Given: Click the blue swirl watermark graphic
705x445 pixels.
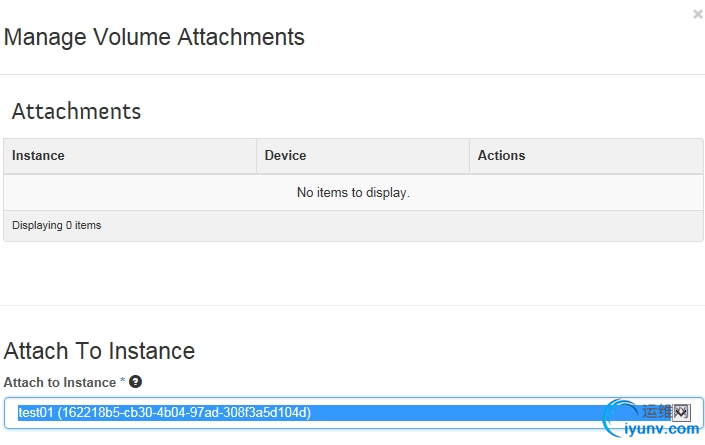Looking at the screenshot, I should click(x=622, y=418).
